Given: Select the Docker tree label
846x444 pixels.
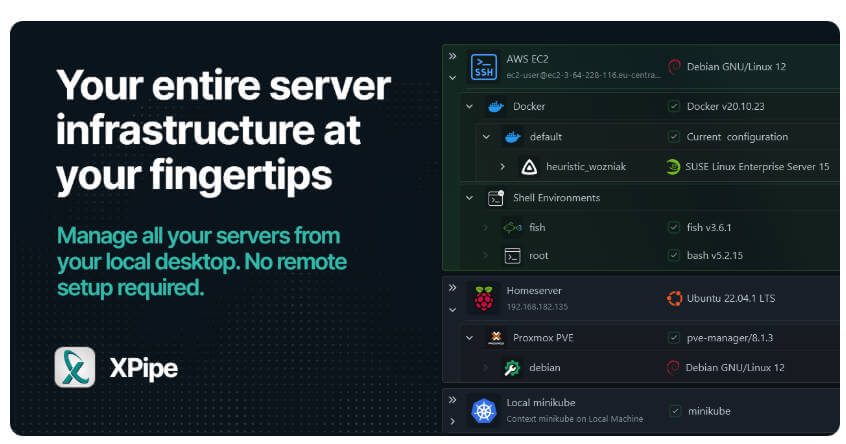Looking at the screenshot, I should (529, 107).
